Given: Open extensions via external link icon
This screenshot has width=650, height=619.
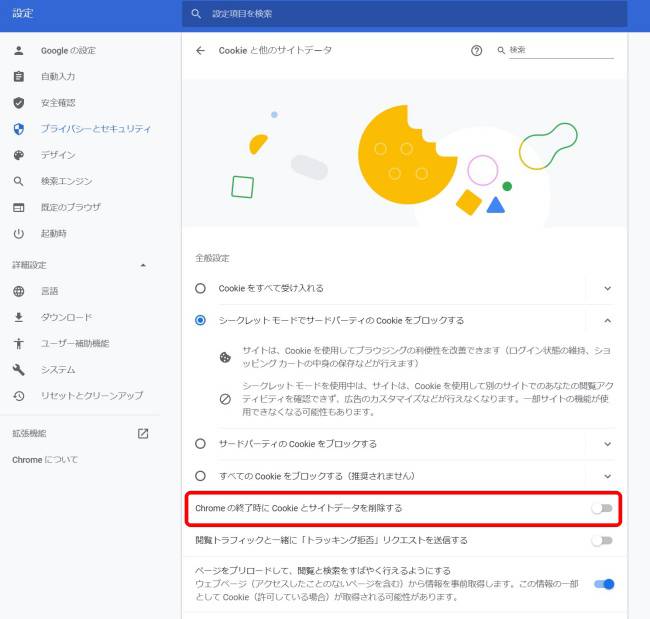Looking at the screenshot, I should tap(143, 434).
